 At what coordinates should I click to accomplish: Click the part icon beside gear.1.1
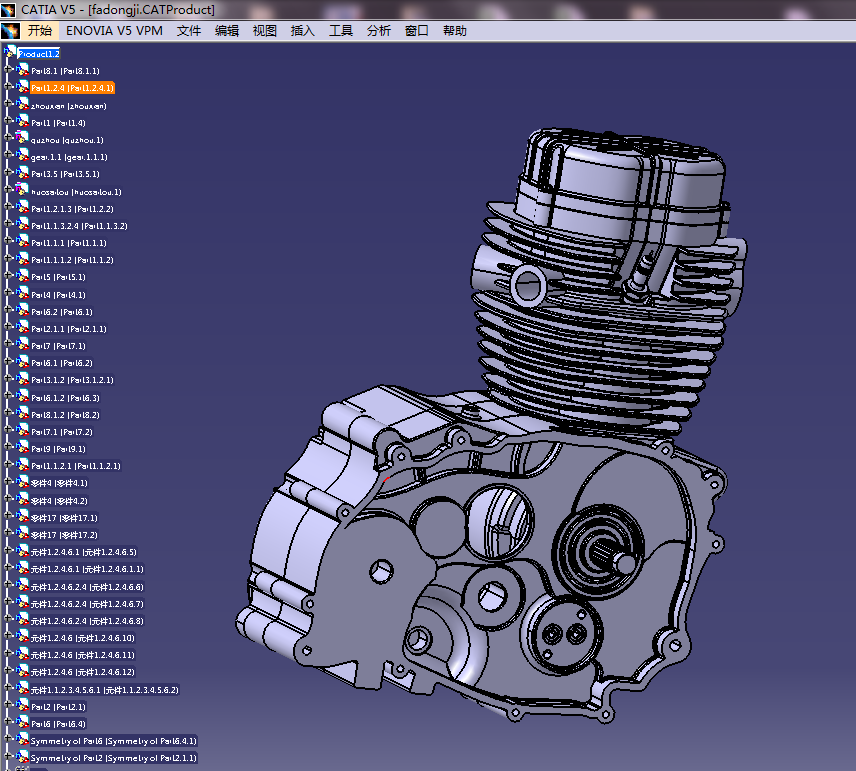point(22,155)
